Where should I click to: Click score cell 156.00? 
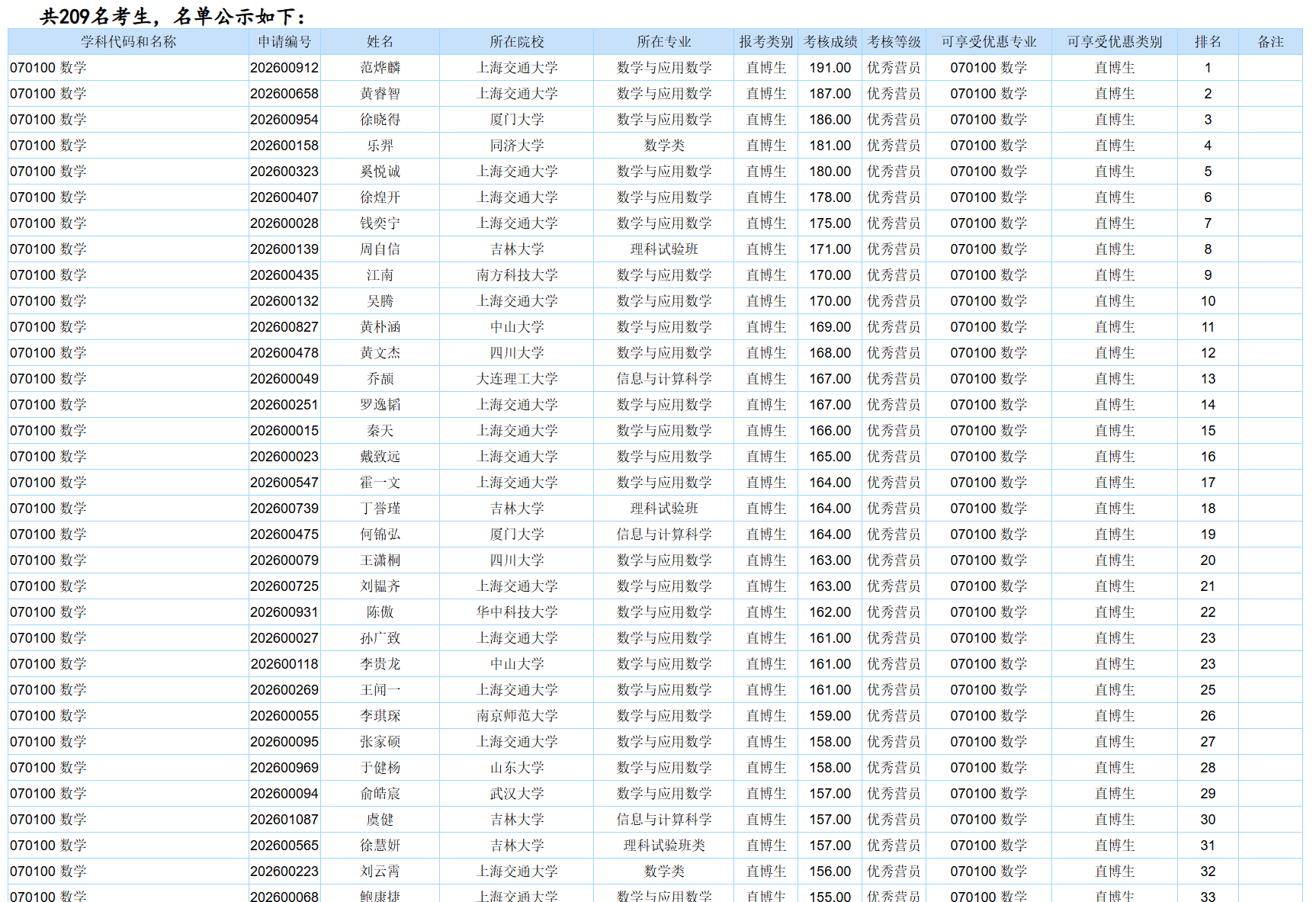pos(830,872)
